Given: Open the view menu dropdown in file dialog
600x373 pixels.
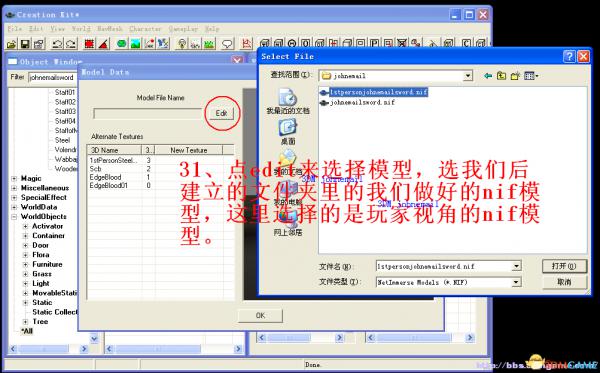Looking at the screenshot, I should coord(531,76).
